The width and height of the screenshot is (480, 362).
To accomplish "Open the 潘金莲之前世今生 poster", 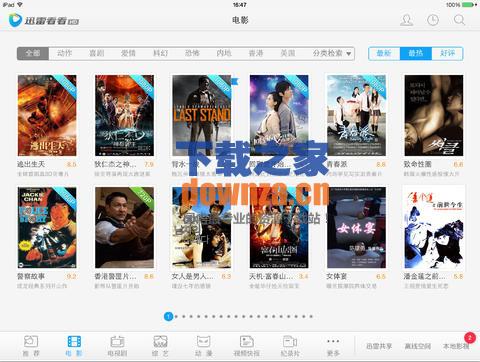I will [434, 227].
